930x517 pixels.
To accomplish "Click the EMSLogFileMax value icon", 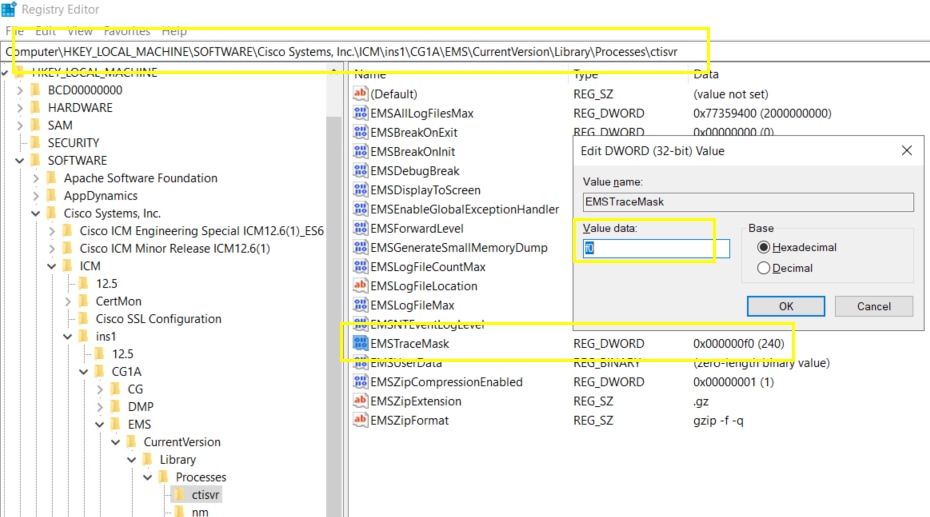I will point(360,305).
